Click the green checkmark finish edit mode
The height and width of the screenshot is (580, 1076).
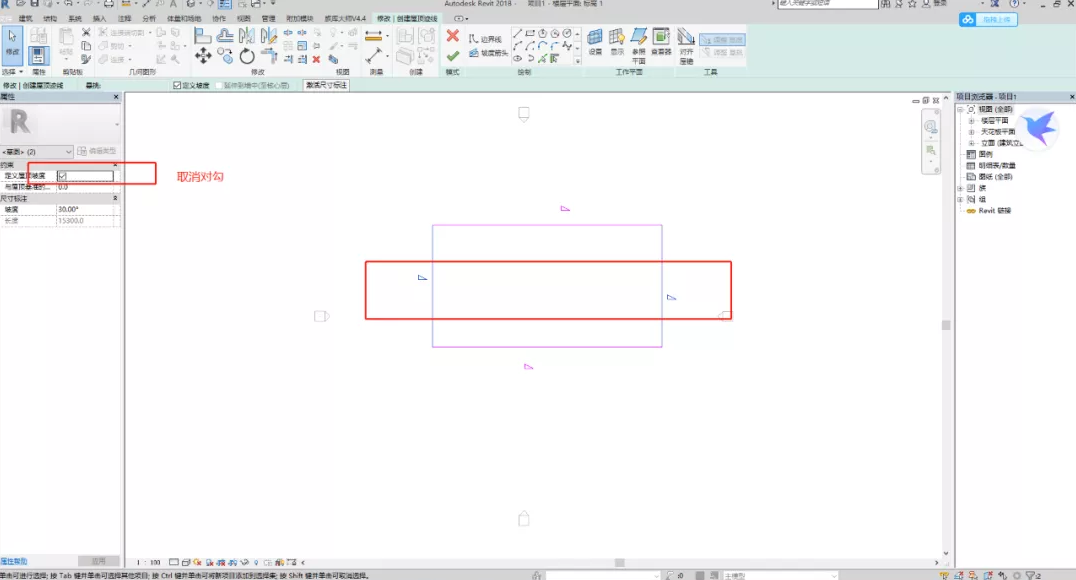pyautogui.click(x=452, y=56)
